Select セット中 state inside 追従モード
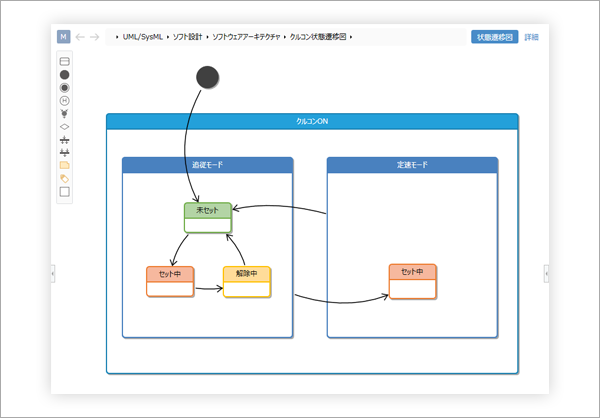600x418 pixels. click(170, 281)
